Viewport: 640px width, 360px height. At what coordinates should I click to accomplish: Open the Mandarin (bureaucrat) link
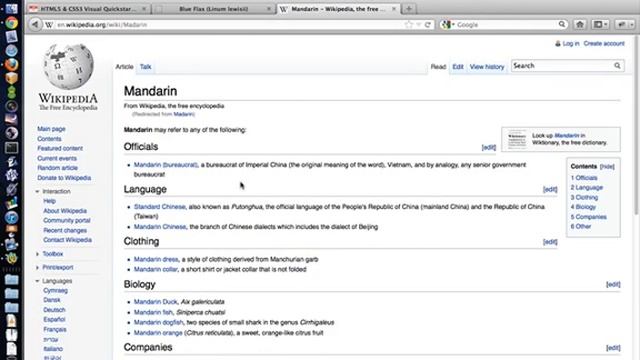pyautogui.click(x=165, y=165)
